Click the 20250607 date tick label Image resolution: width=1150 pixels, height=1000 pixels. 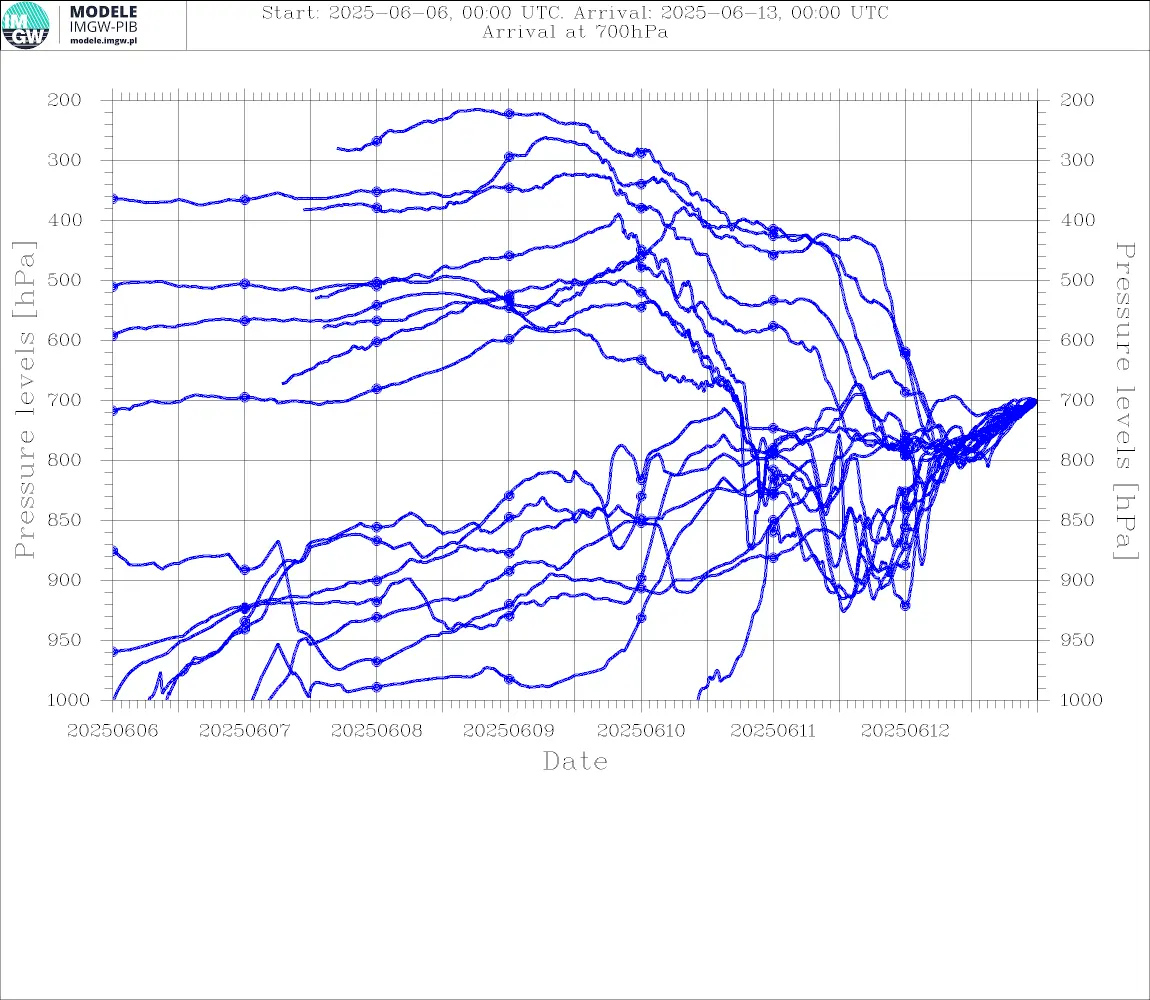coord(244,731)
